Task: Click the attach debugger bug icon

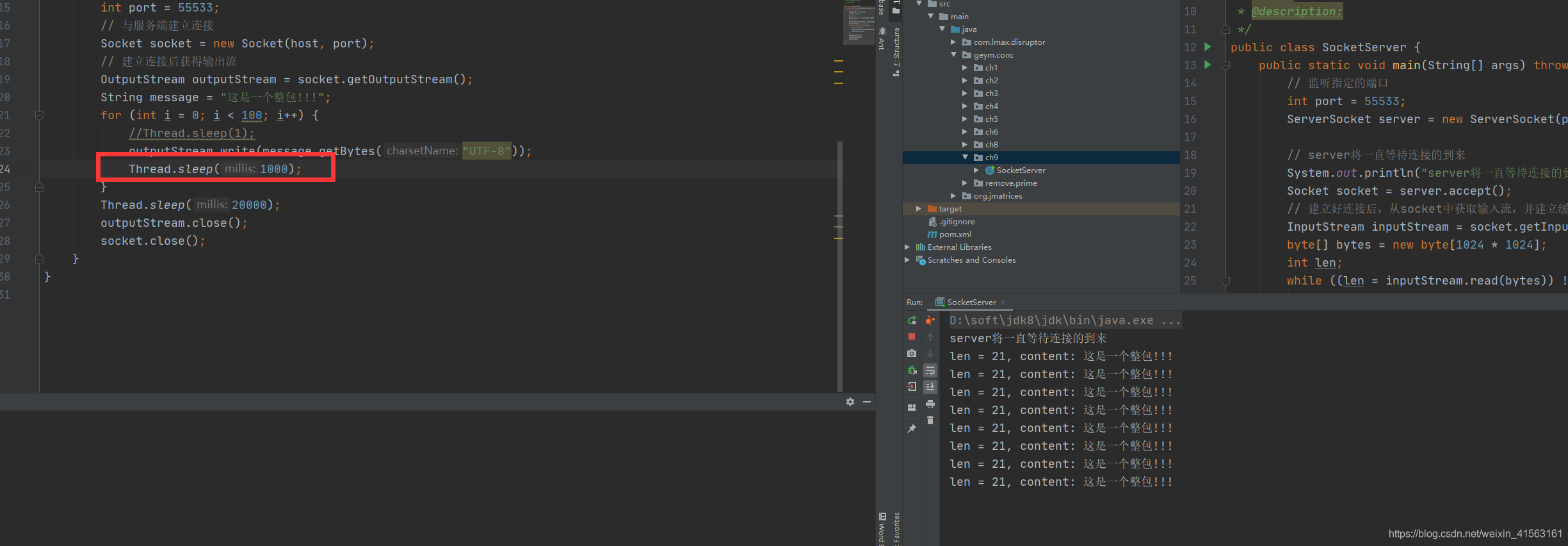Action: point(912,370)
